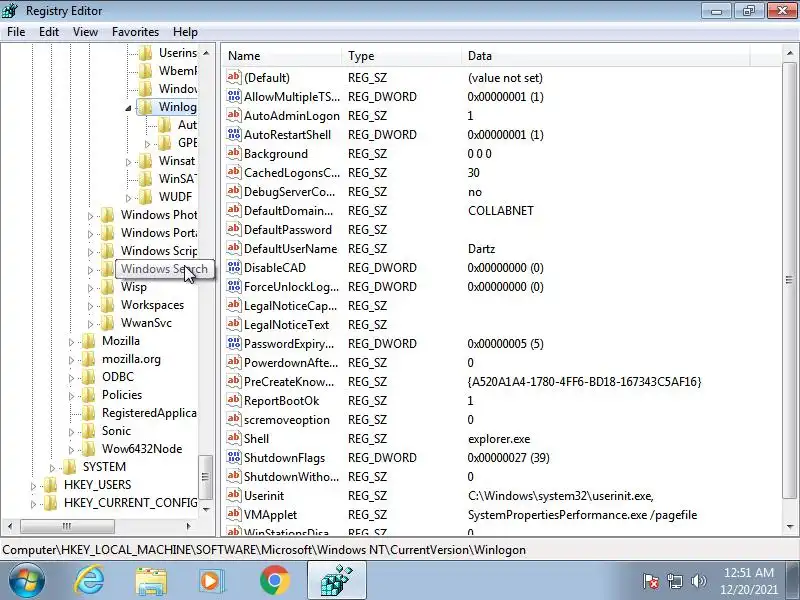Click the (Default) value string icon

(234, 77)
